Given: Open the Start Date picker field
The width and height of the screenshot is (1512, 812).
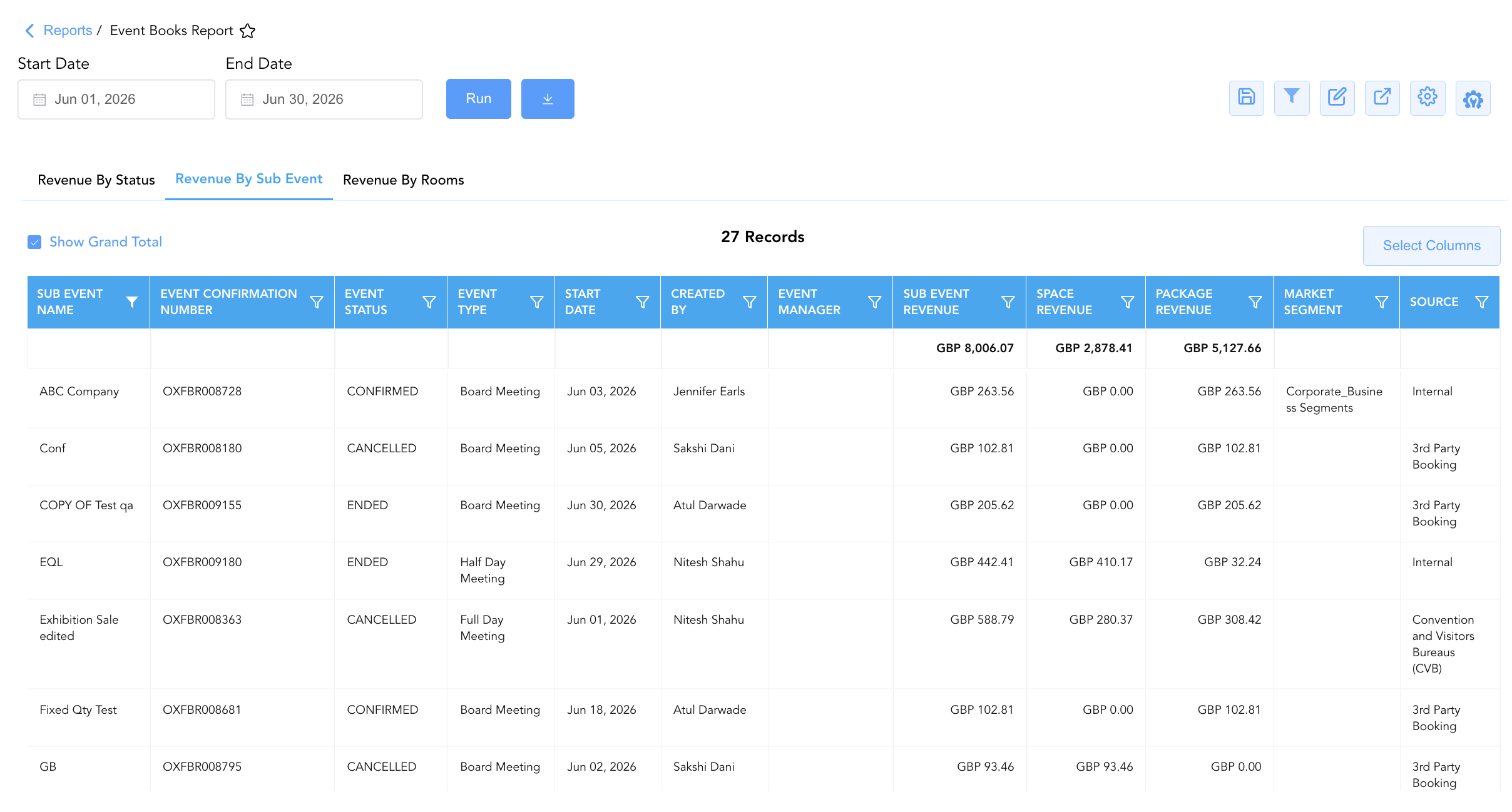Looking at the screenshot, I should (116, 99).
